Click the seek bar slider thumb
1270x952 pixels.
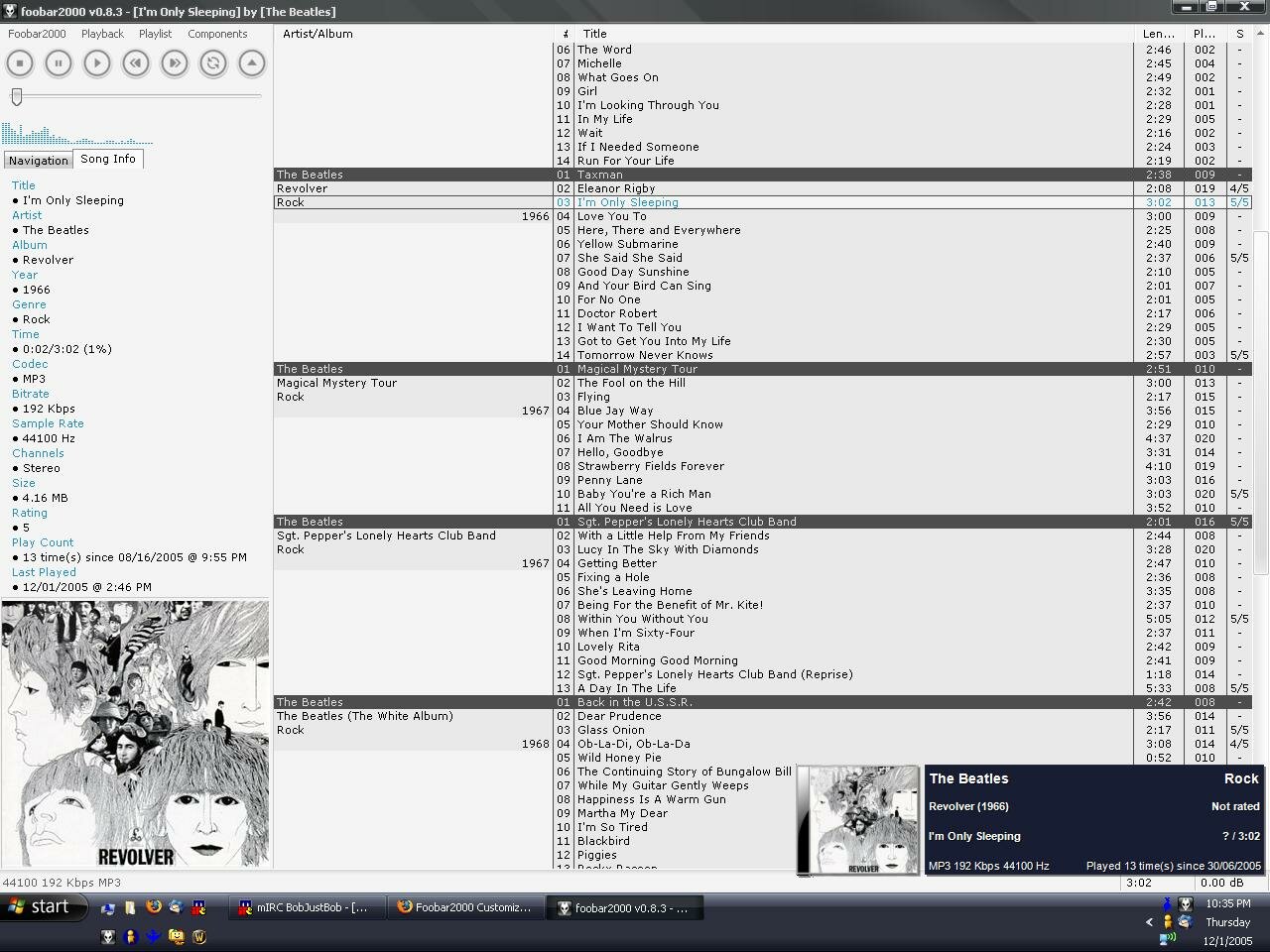point(17,96)
